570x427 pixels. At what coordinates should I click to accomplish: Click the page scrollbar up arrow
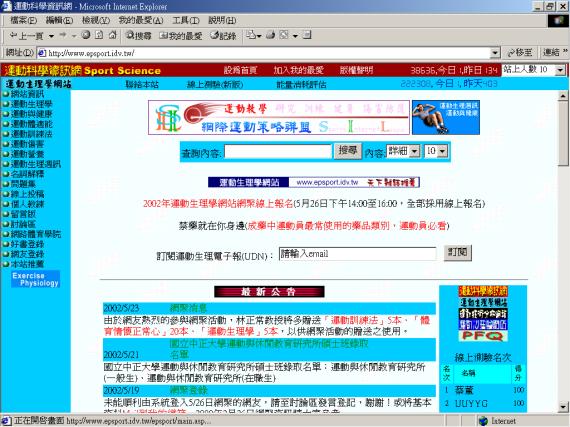[x=563, y=96]
